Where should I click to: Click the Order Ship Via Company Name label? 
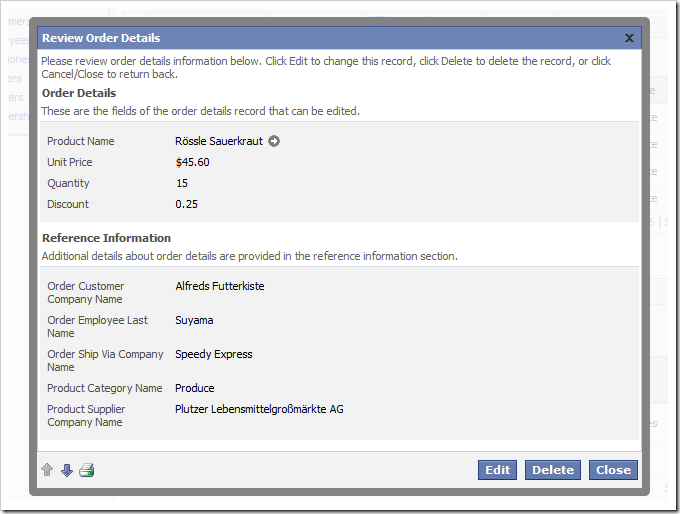[105, 360]
